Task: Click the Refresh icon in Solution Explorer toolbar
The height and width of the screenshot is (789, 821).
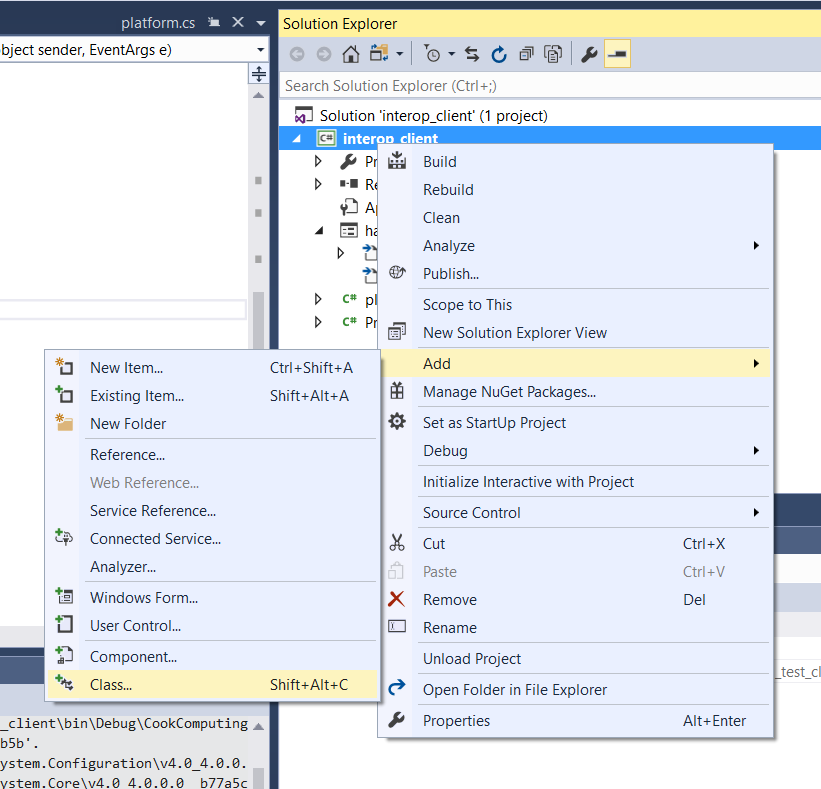Action: [x=499, y=54]
